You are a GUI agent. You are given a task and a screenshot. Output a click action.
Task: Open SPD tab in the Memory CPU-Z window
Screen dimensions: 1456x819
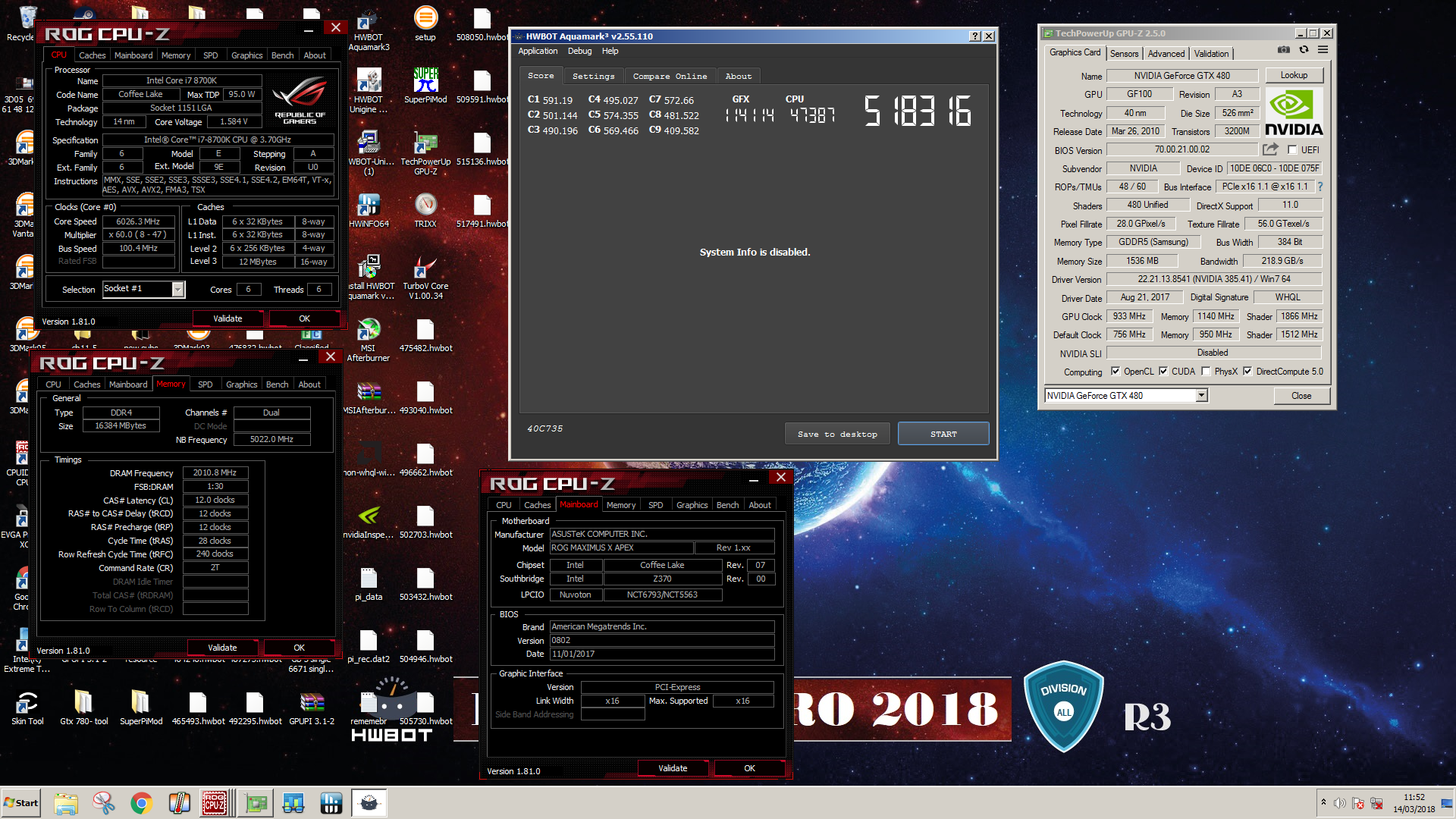pos(205,384)
